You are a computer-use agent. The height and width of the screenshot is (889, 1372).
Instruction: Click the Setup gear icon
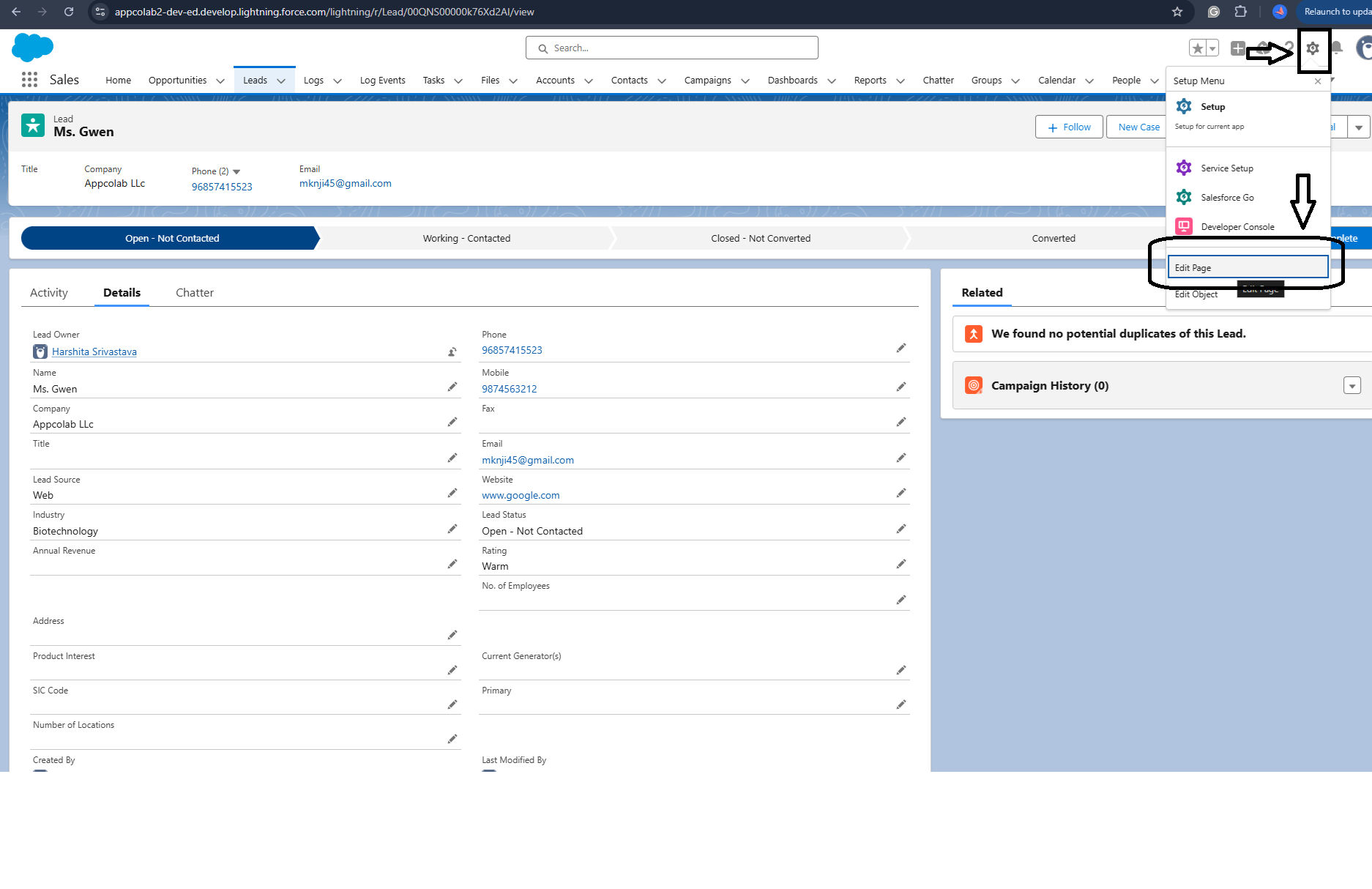1313,48
